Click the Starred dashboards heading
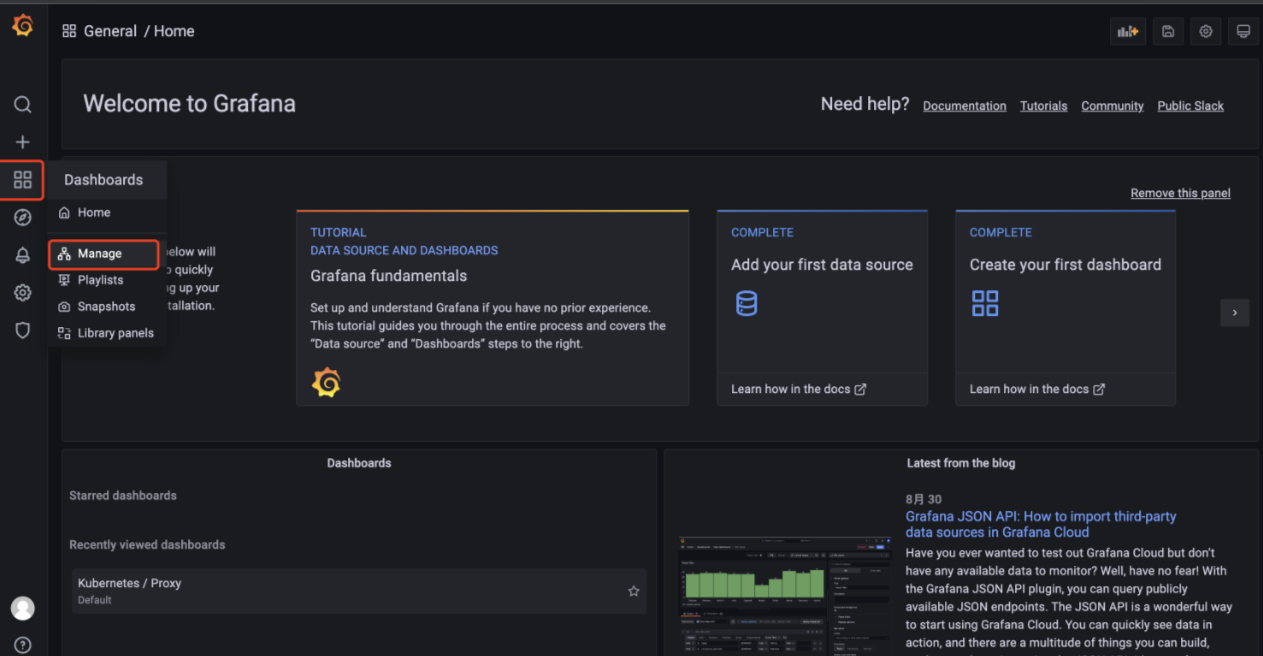The image size is (1263, 656). 123,495
